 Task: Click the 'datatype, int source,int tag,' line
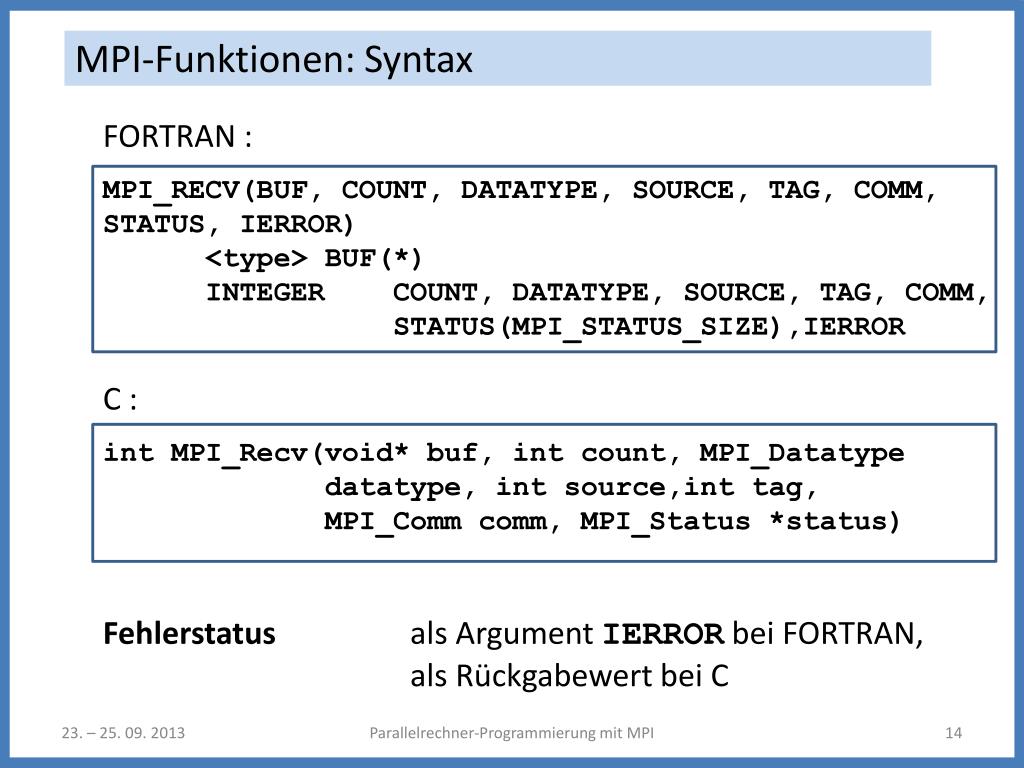coord(571,488)
